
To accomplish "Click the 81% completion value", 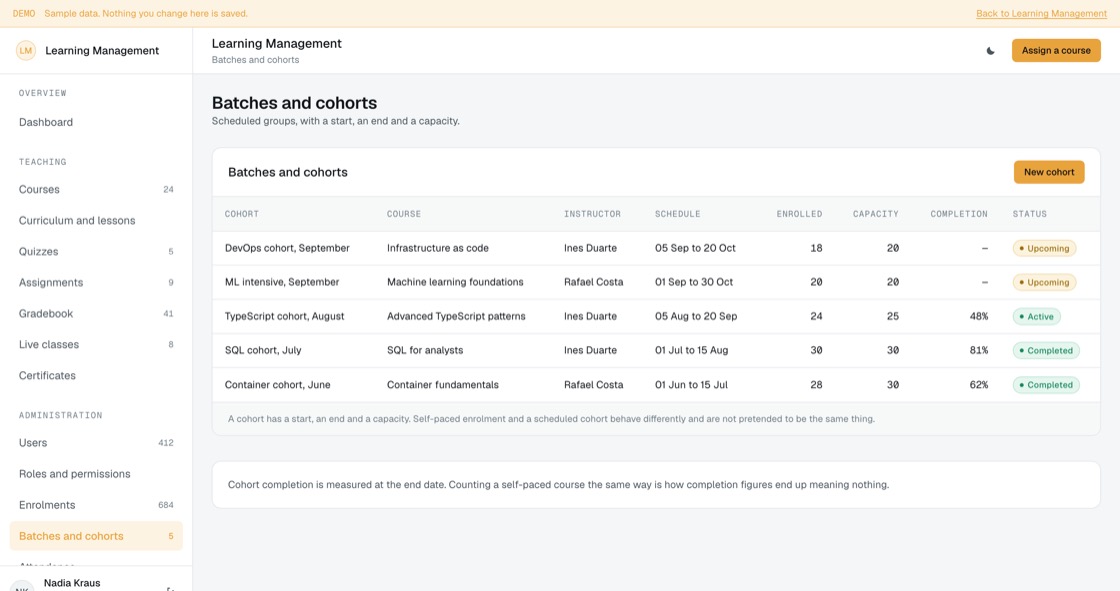I will (979, 350).
